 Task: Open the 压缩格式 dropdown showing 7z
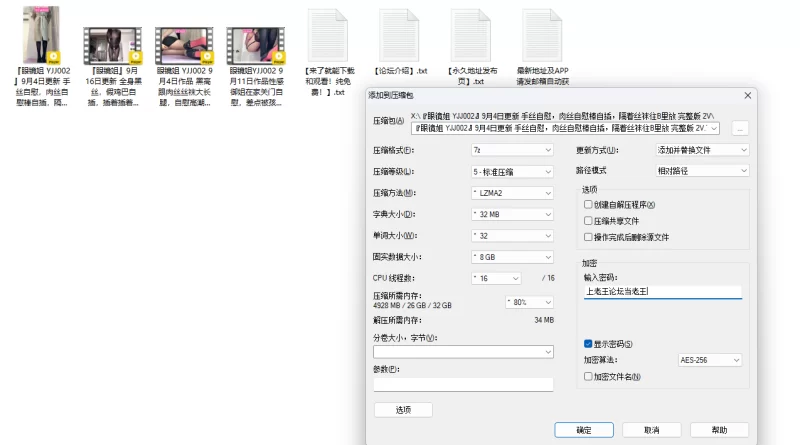(x=511, y=150)
